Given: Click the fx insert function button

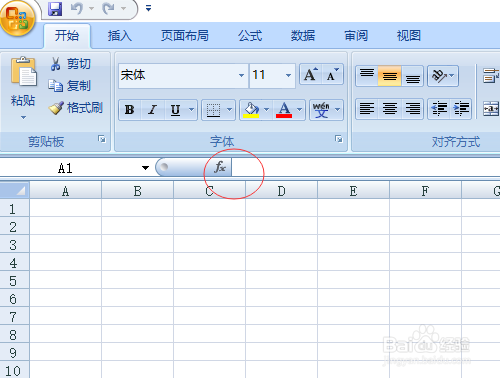Looking at the screenshot, I should [x=220, y=167].
